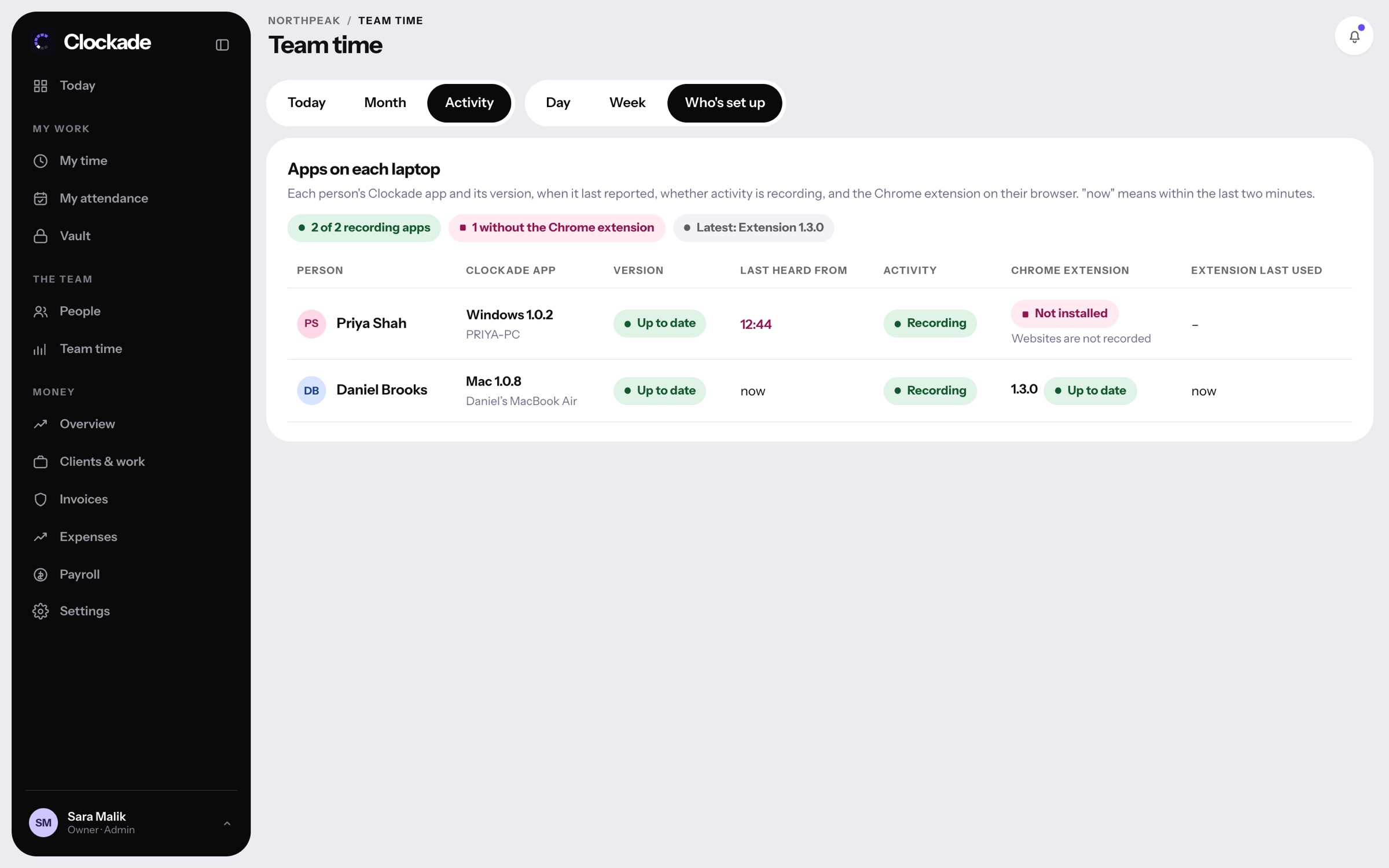The image size is (1389, 868).
Task: Open Vault lock icon
Action: click(x=41, y=236)
